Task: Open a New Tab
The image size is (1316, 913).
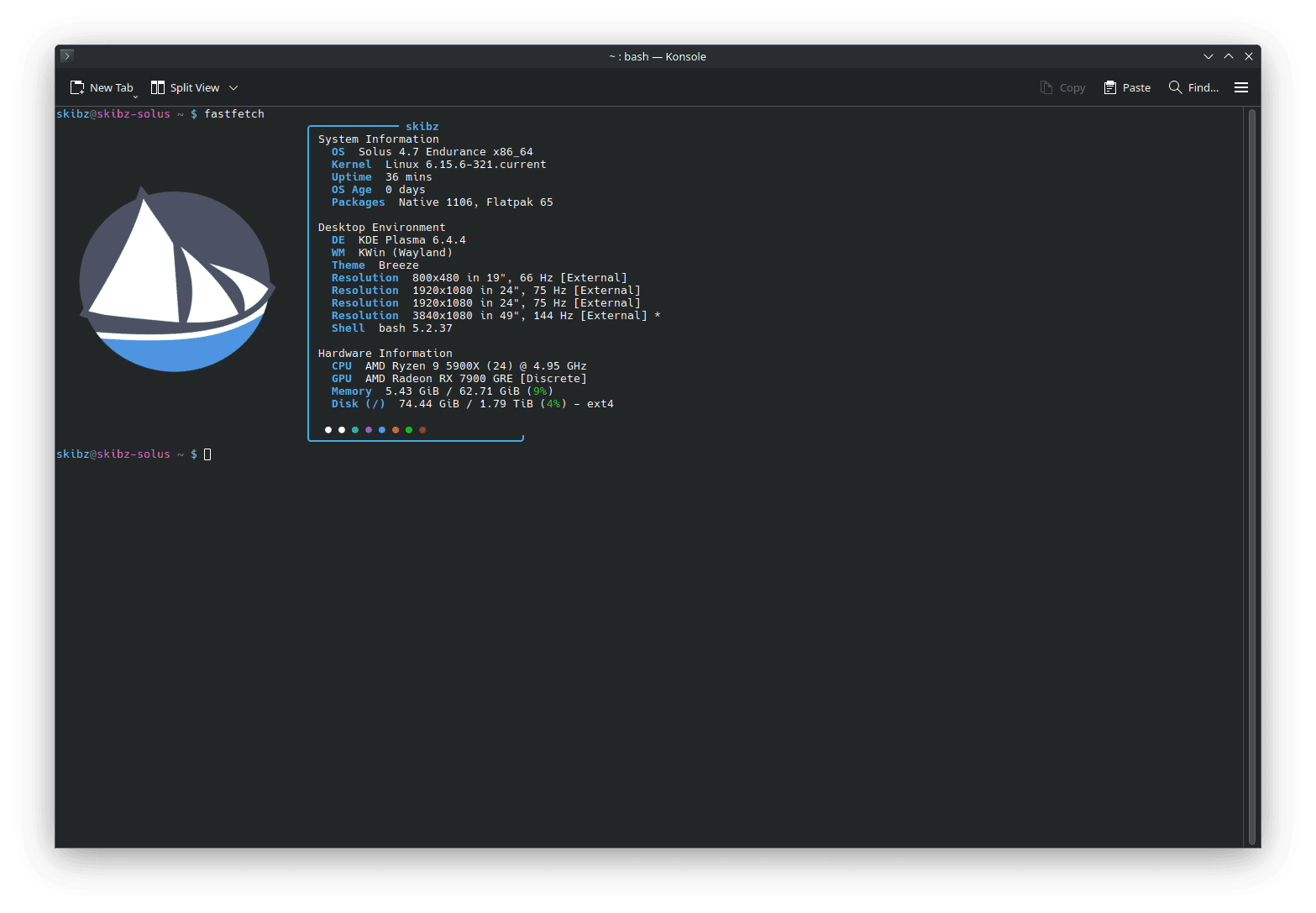Action: tap(102, 87)
